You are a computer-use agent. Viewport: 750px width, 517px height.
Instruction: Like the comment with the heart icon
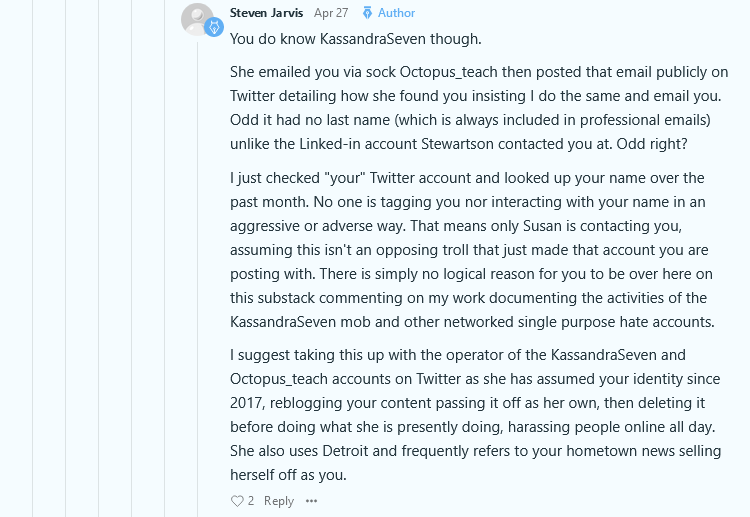(237, 501)
